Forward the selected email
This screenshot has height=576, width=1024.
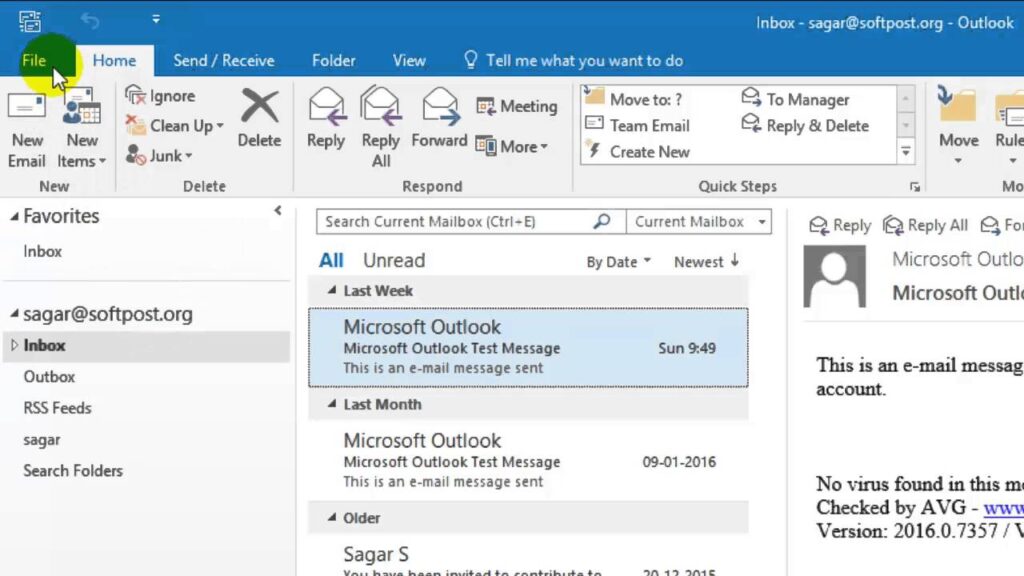[x=439, y=120]
